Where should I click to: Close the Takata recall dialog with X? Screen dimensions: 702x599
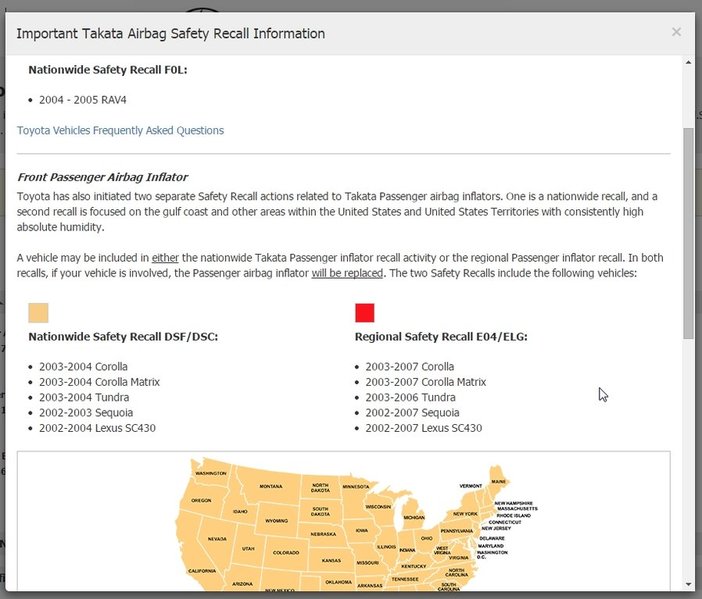pos(676,32)
